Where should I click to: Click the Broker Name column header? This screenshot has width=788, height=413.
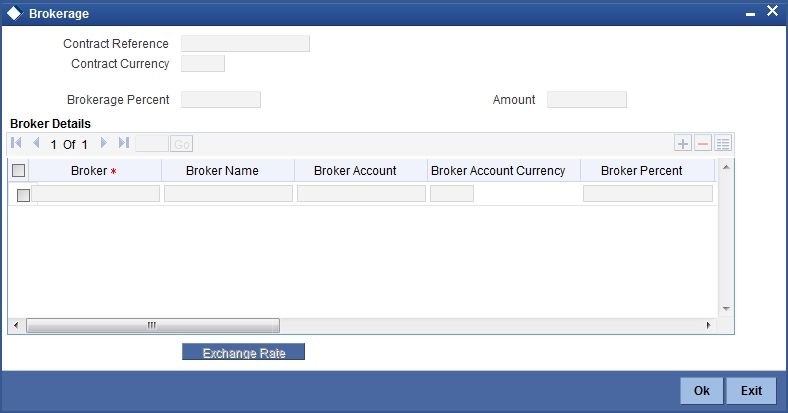[228, 171]
